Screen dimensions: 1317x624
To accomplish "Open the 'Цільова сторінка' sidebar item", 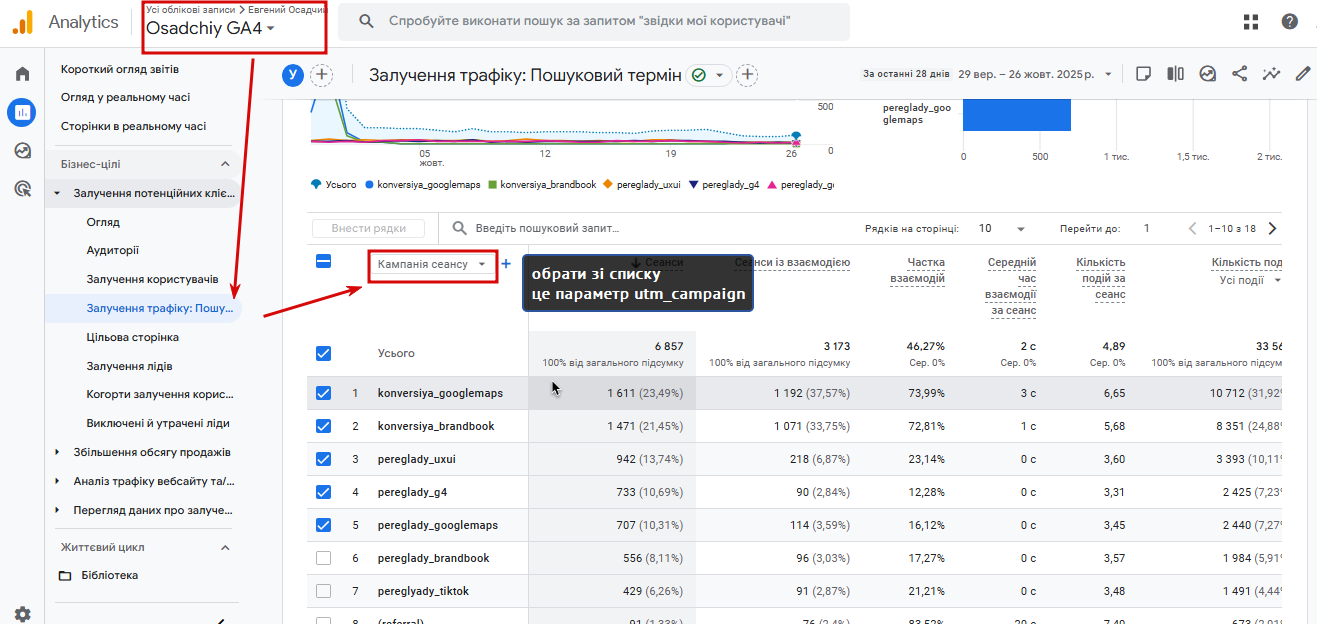I will (x=133, y=338).
